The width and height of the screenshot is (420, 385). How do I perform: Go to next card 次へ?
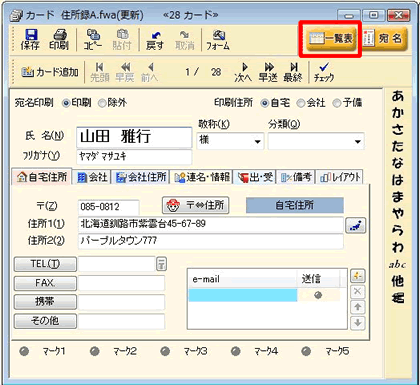[x=243, y=72]
